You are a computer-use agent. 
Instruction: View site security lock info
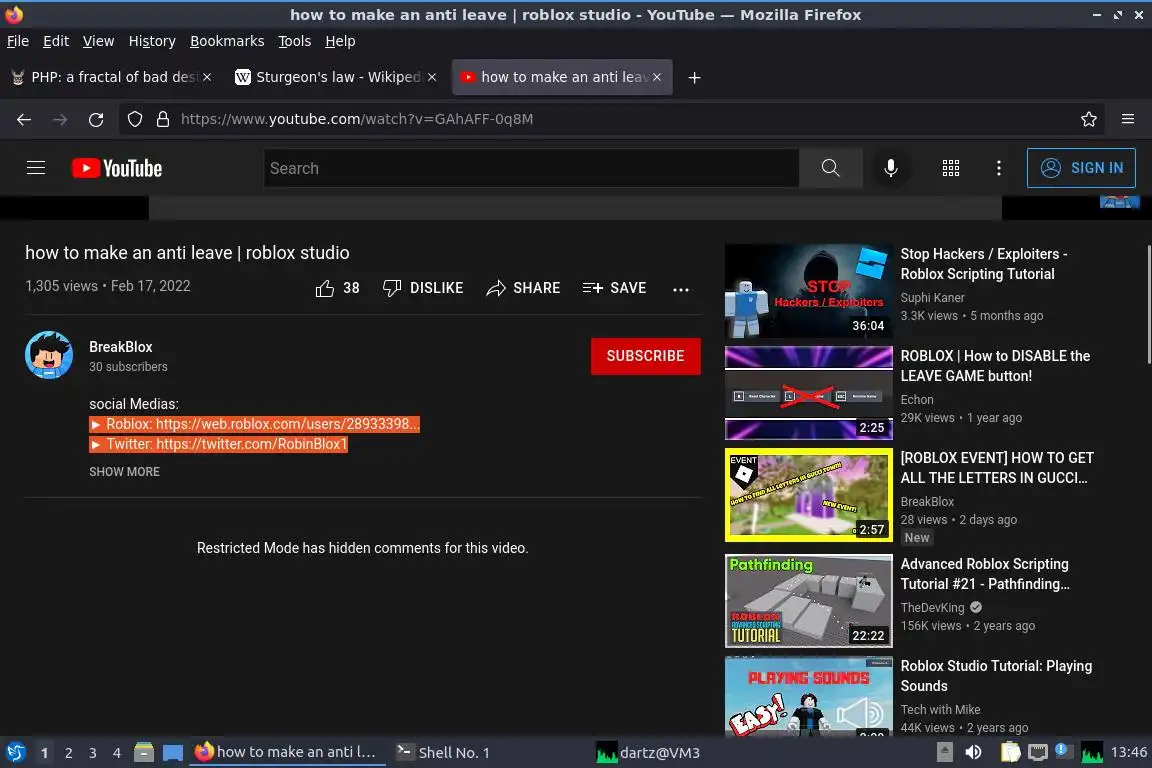point(163,119)
